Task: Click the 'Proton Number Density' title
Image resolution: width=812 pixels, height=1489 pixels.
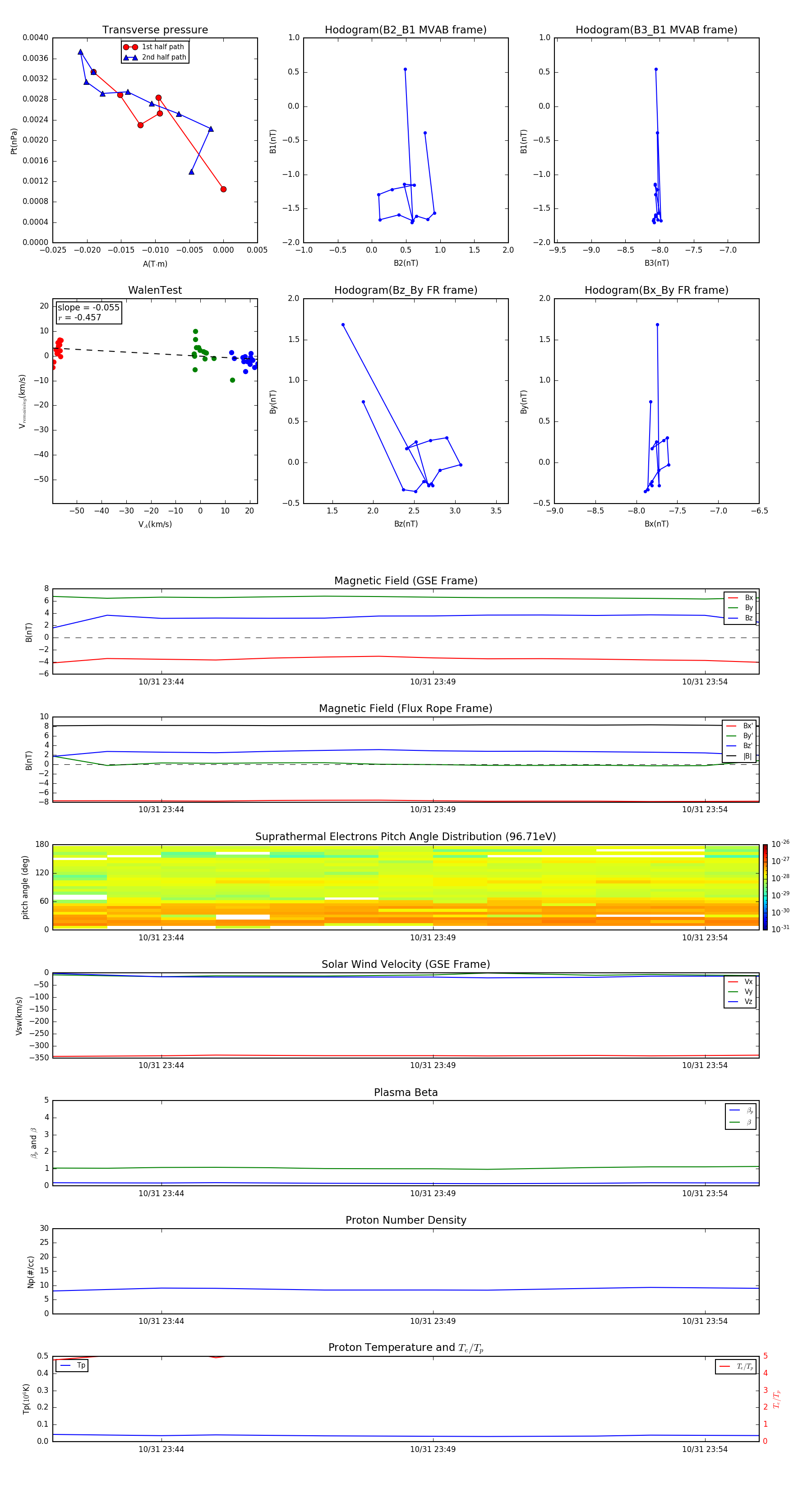Action: click(x=406, y=1221)
